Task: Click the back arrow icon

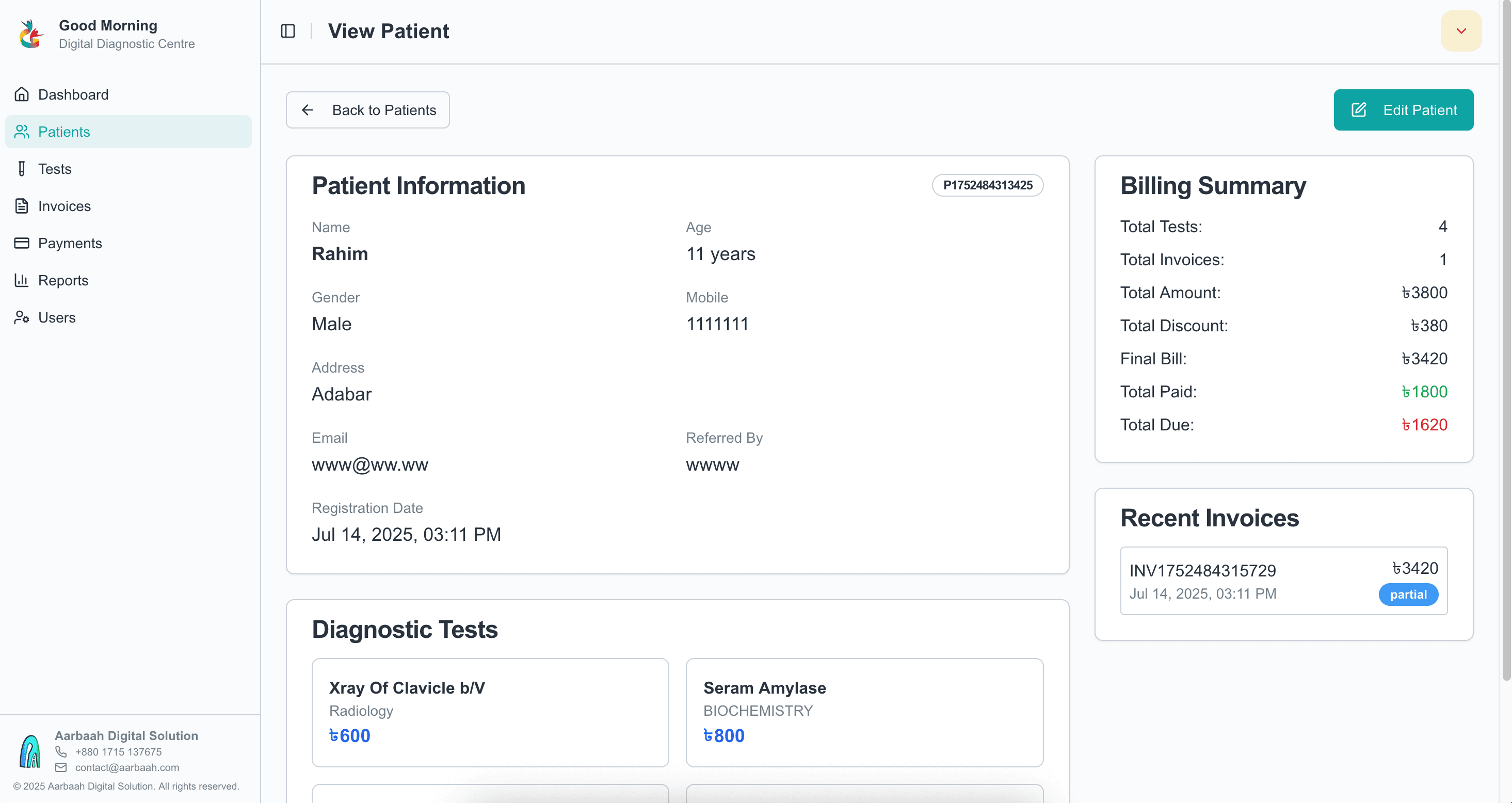Action: pos(308,110)
